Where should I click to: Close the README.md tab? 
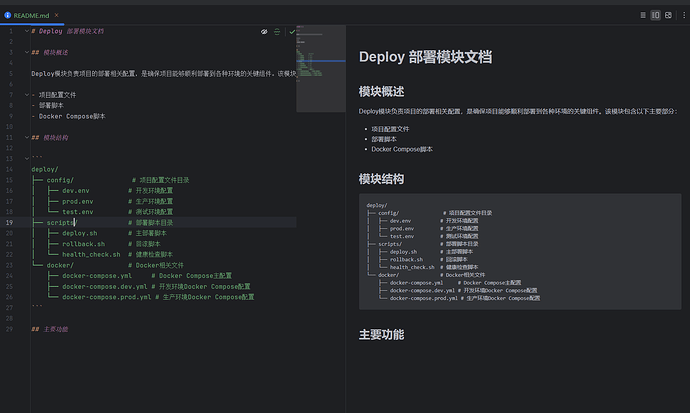point(56,15)
